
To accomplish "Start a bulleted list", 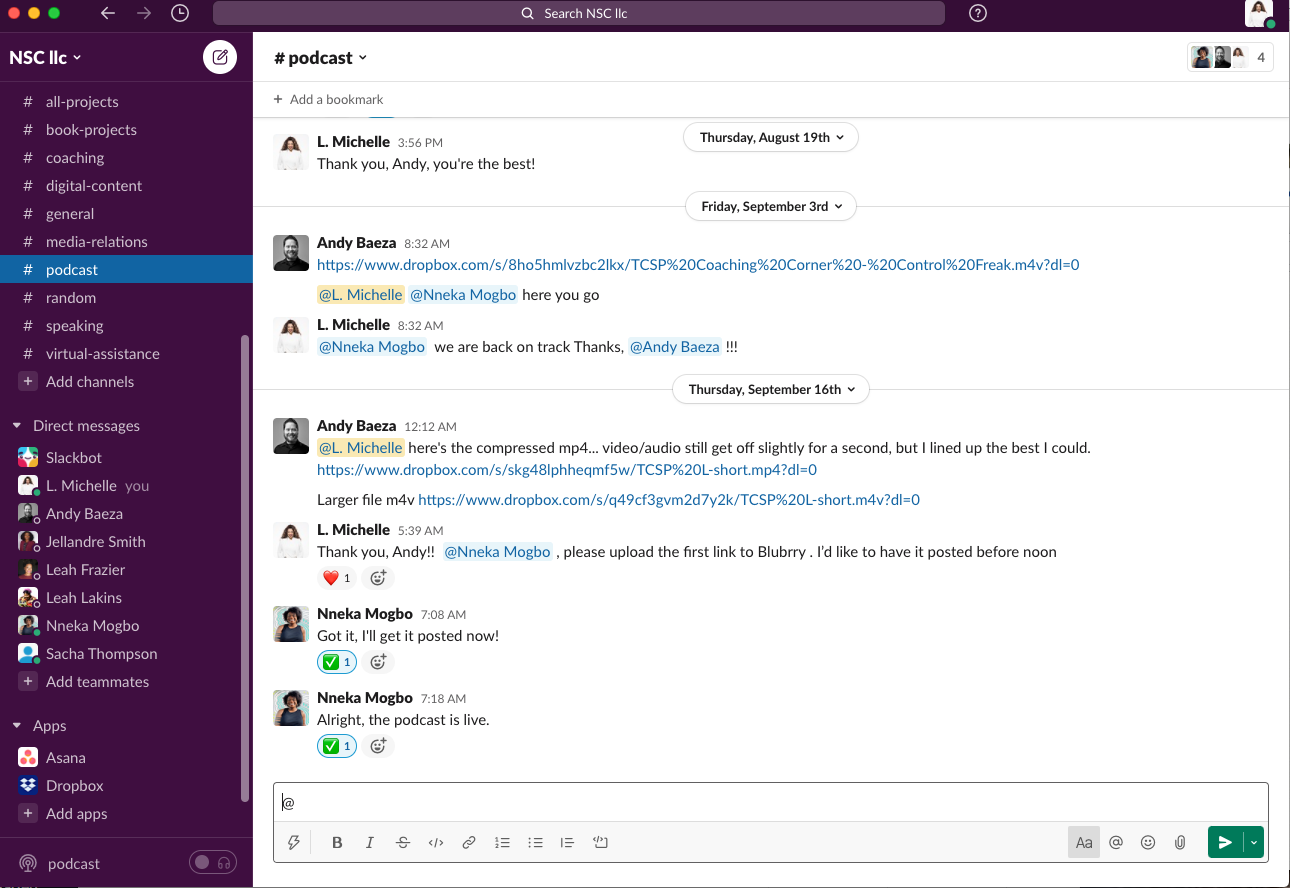I will tap(535, 842).
